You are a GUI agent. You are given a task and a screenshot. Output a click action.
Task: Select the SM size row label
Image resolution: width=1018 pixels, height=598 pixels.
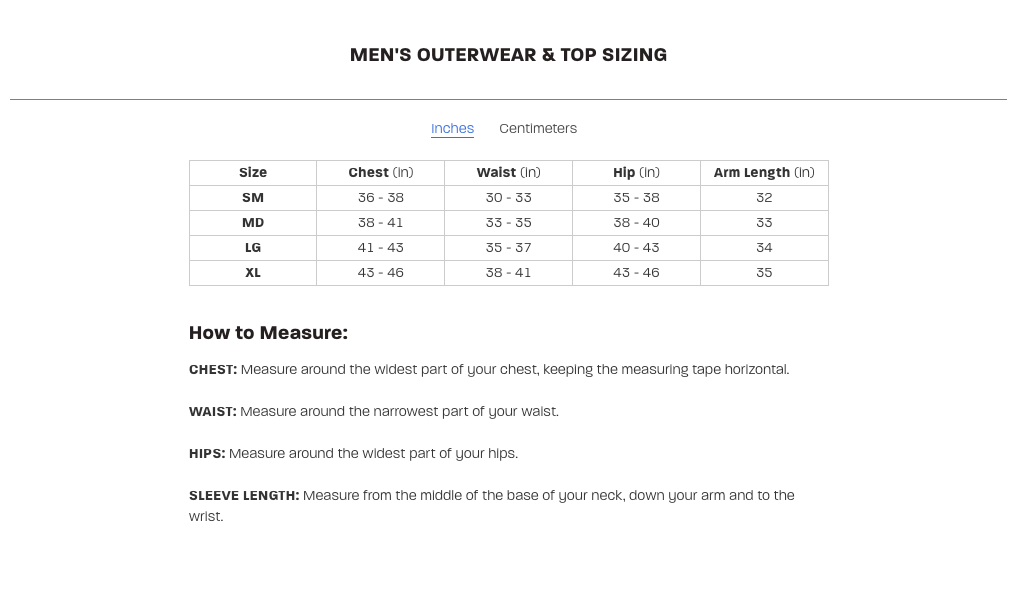(x=253, y=197)
